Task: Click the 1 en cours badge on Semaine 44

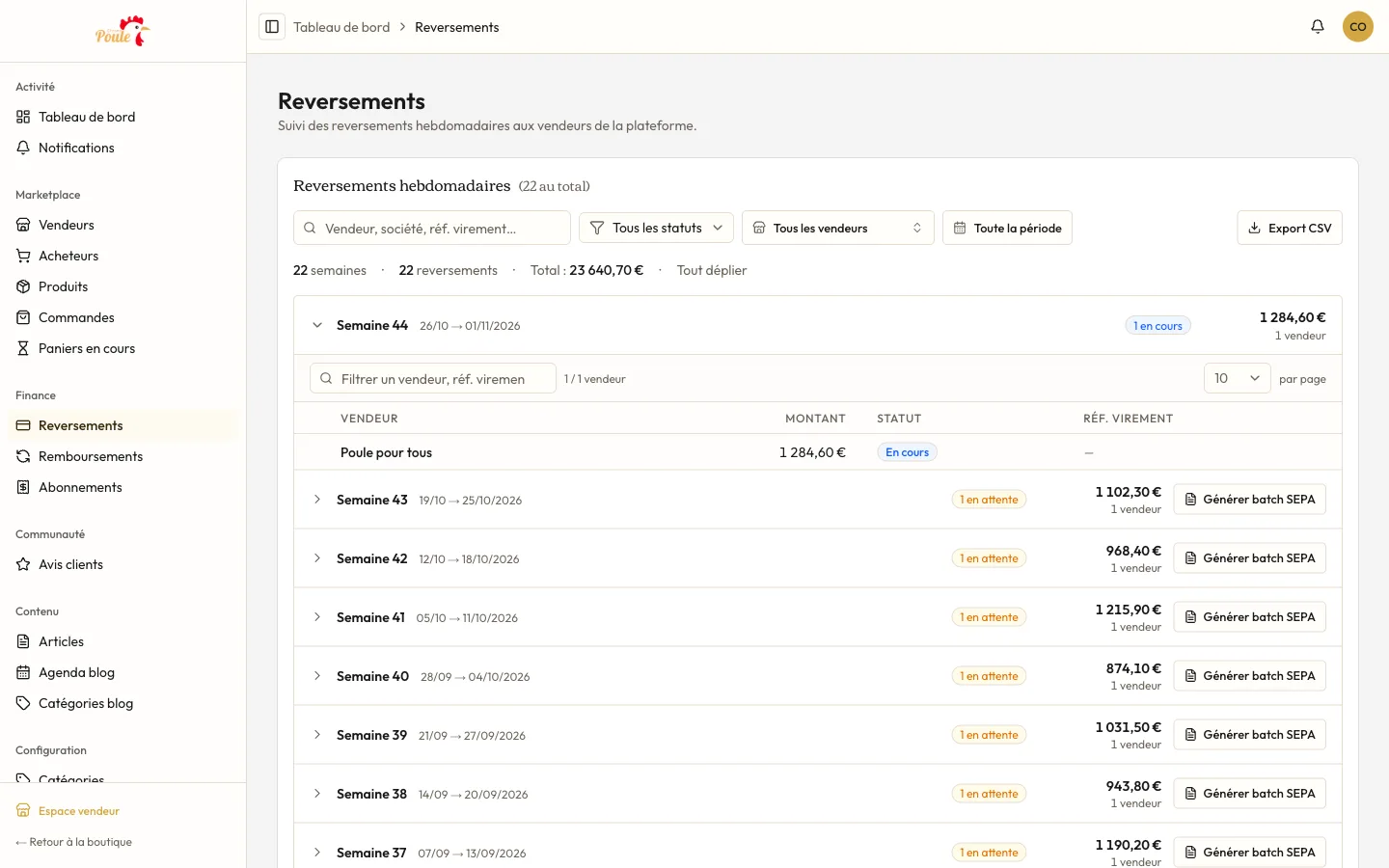Action: (1157, 326)
